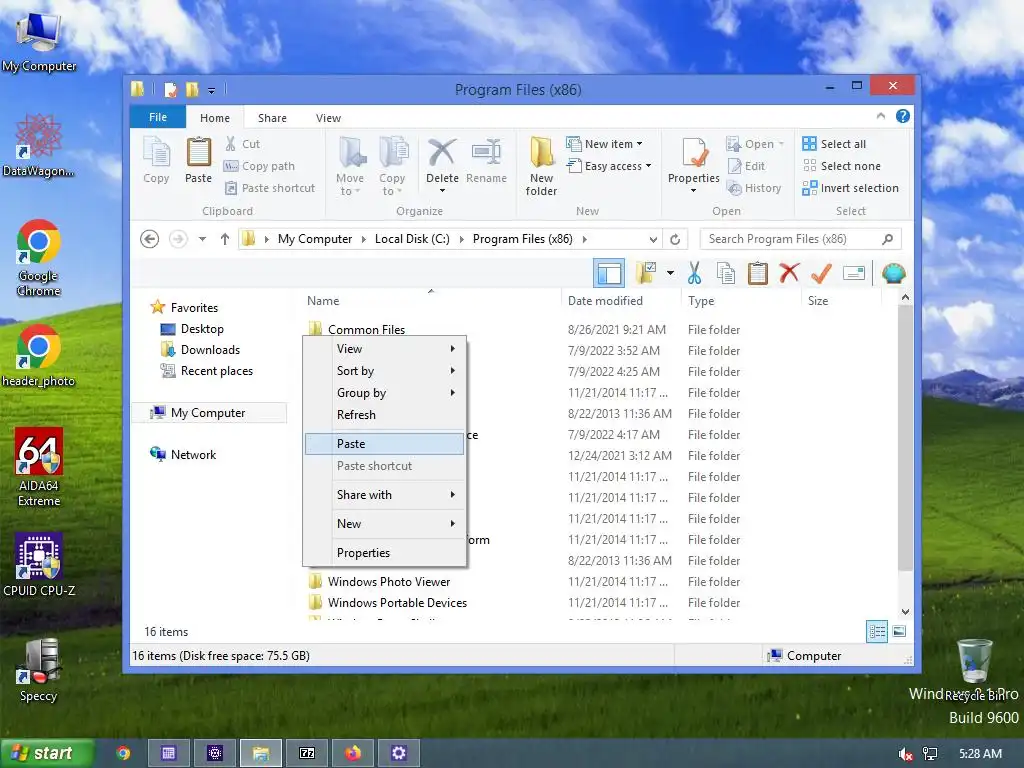Click the Search Program Files (x86) box
The image size is (1024, 768).
[801, 239]
